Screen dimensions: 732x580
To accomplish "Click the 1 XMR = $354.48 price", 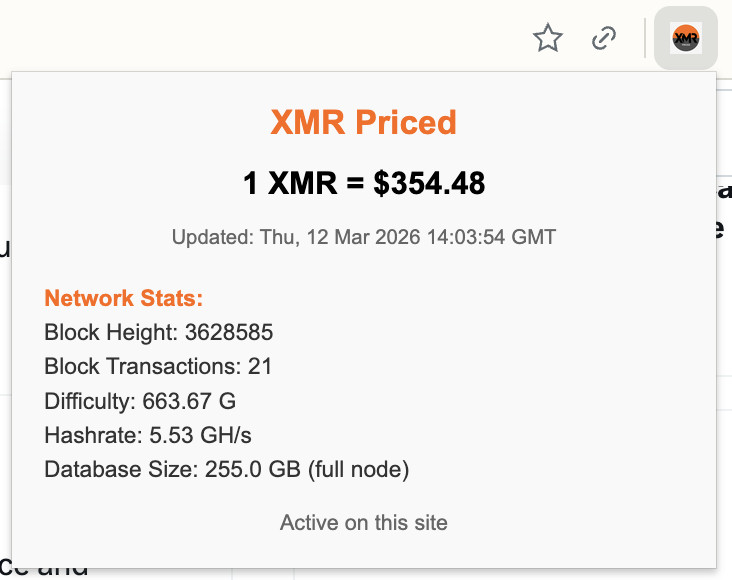I will click(363, 183).
